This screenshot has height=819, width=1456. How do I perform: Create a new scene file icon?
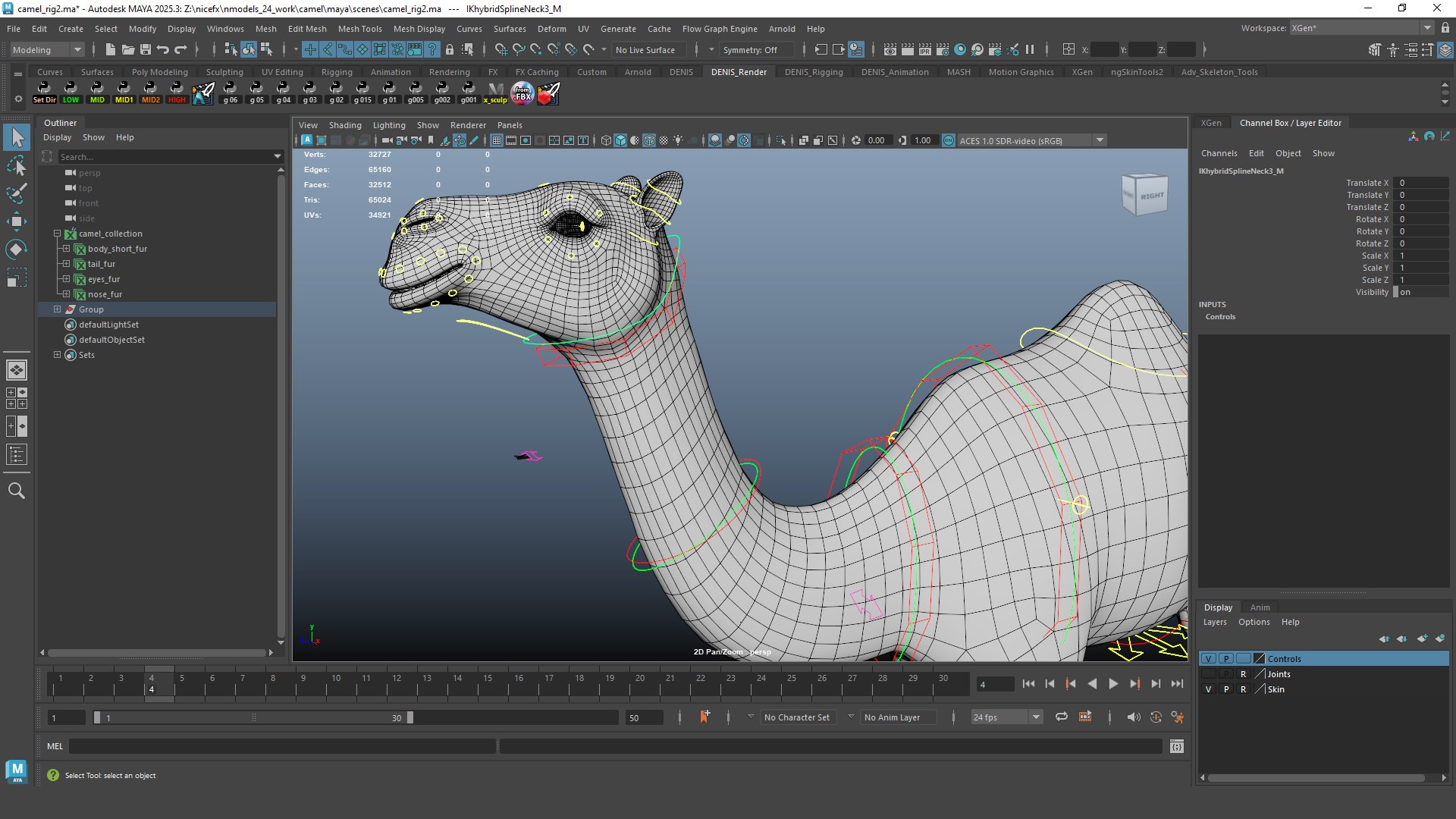coord(111,50)
